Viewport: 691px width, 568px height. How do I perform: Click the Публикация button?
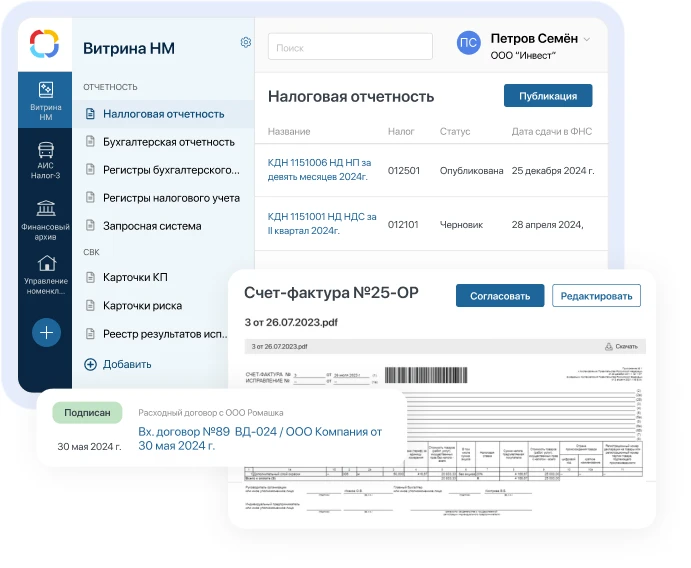point(547,96)
